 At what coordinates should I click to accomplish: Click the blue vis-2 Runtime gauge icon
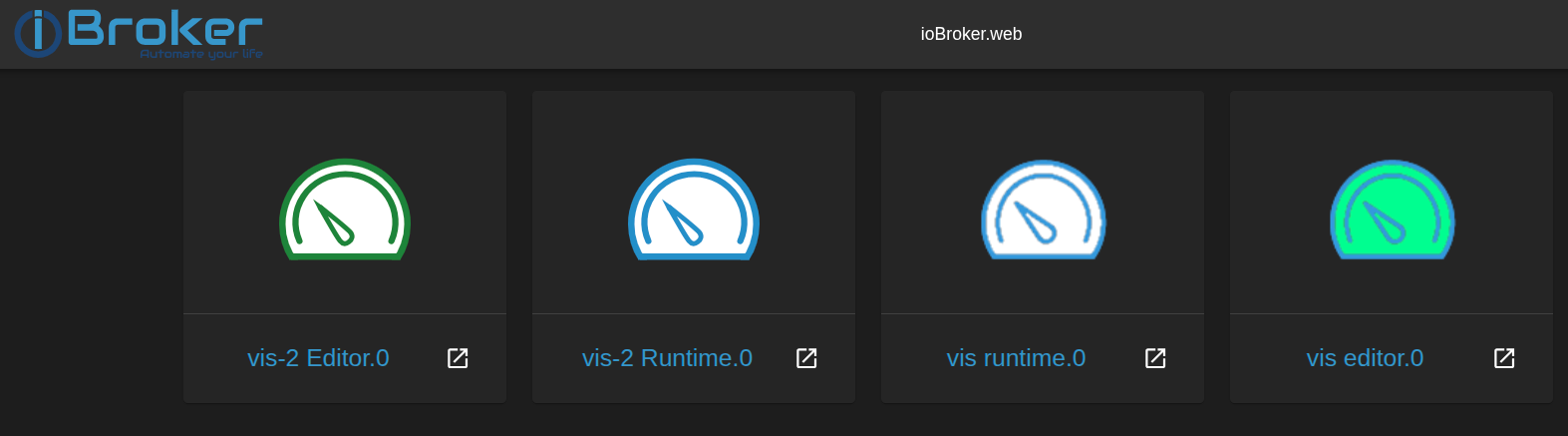pyautogui.click(x=694, y=210)
